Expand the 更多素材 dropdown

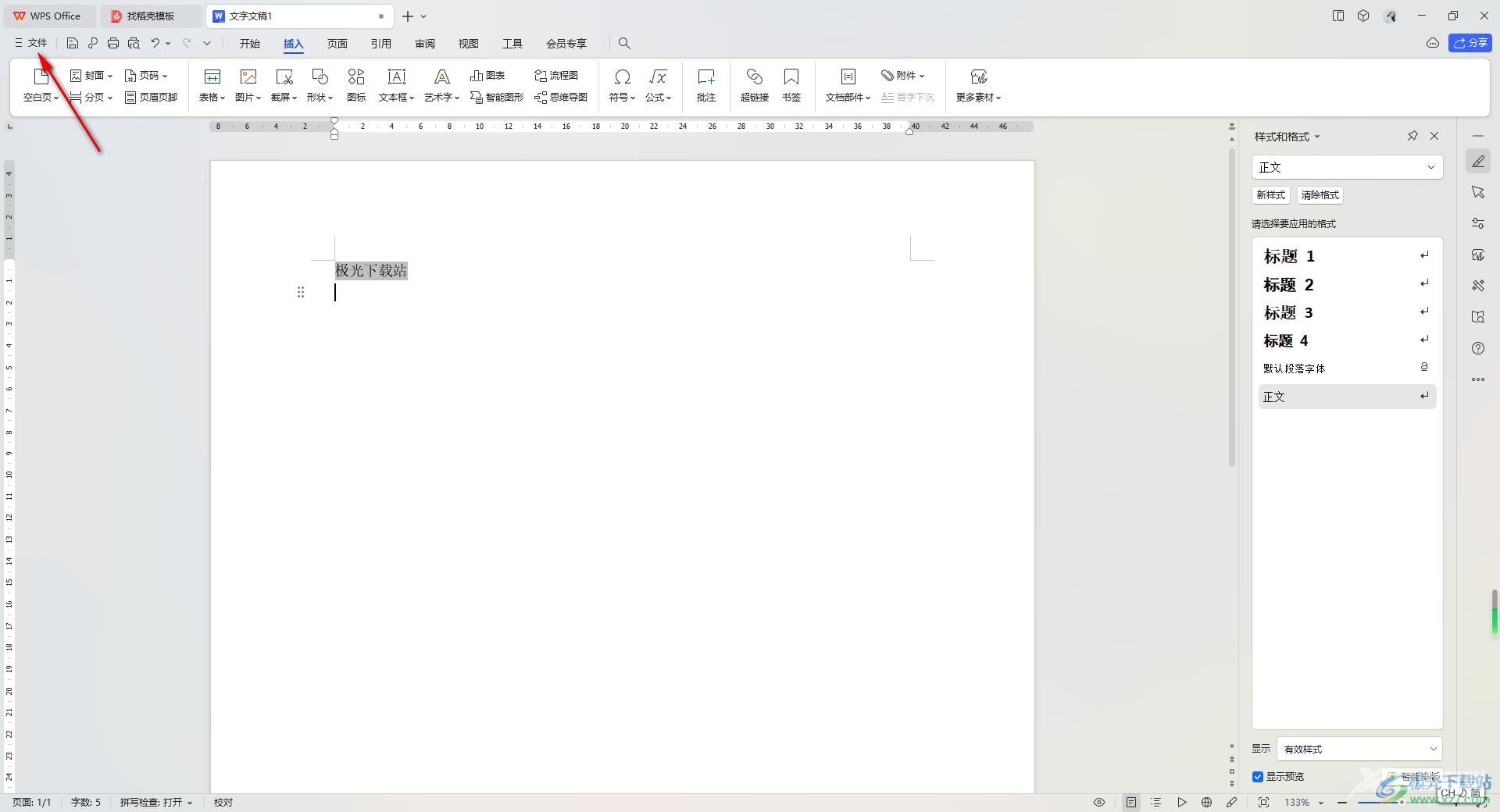pyautogui.click(x=979, y=85)
